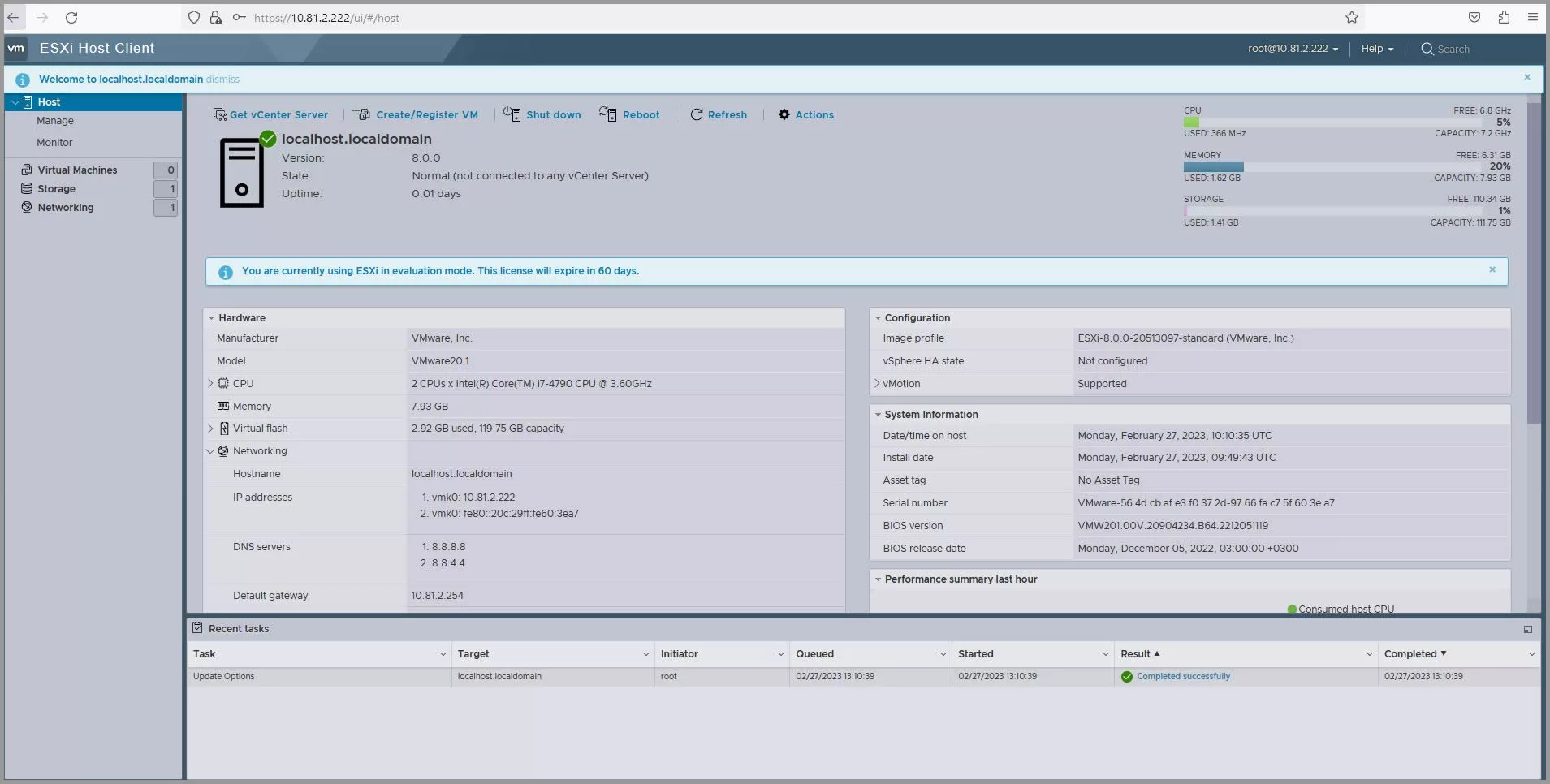Close the evaluation mode license banner

(1492, 269)
